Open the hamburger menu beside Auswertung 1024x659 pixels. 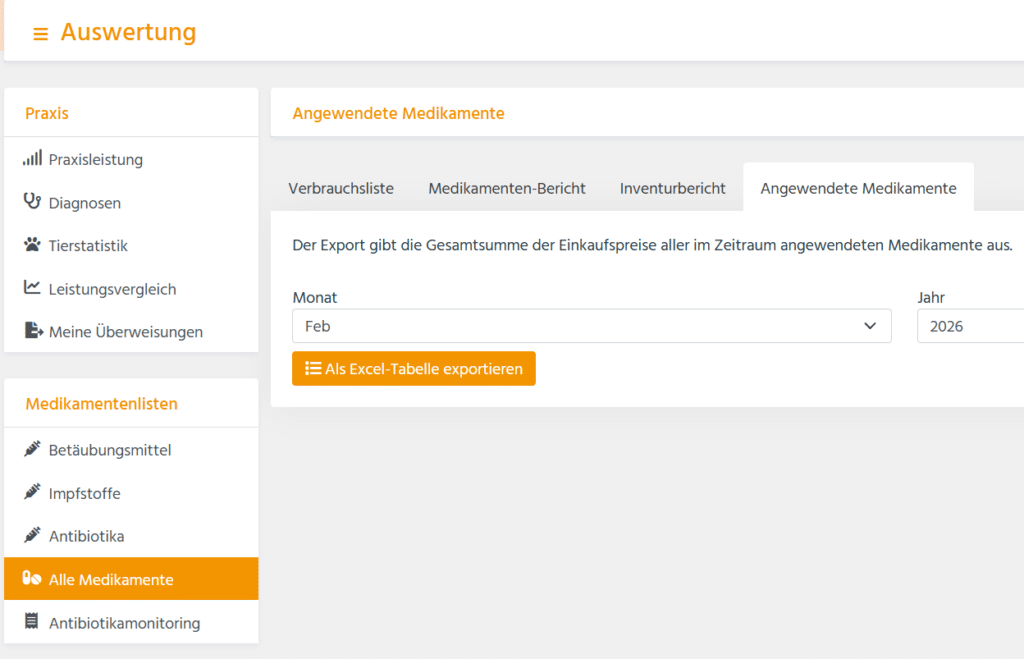[x=40, y=34]
